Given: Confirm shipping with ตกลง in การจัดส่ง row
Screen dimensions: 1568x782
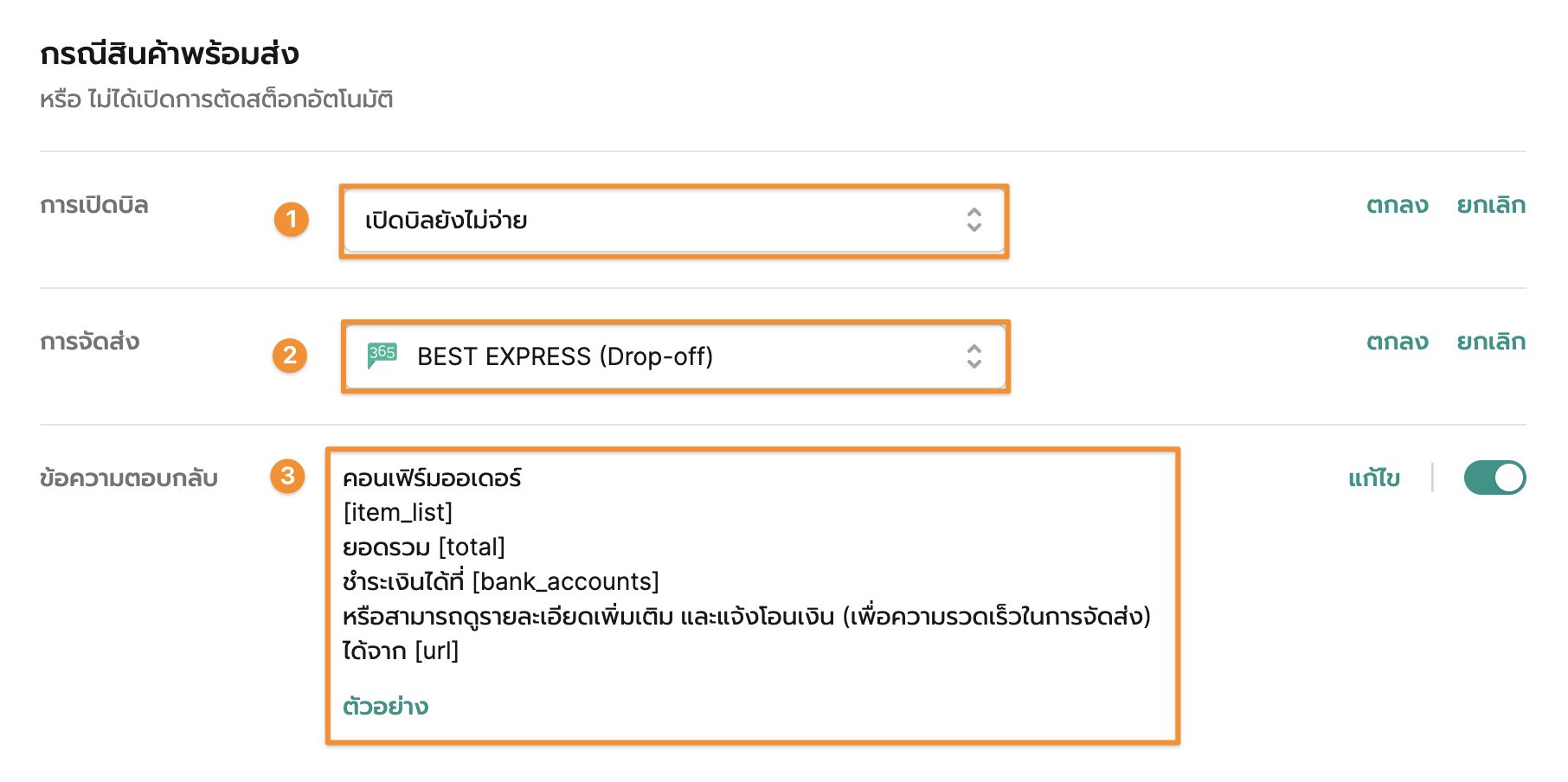Looking at the screenshot, I should (x=1397, y=342).
